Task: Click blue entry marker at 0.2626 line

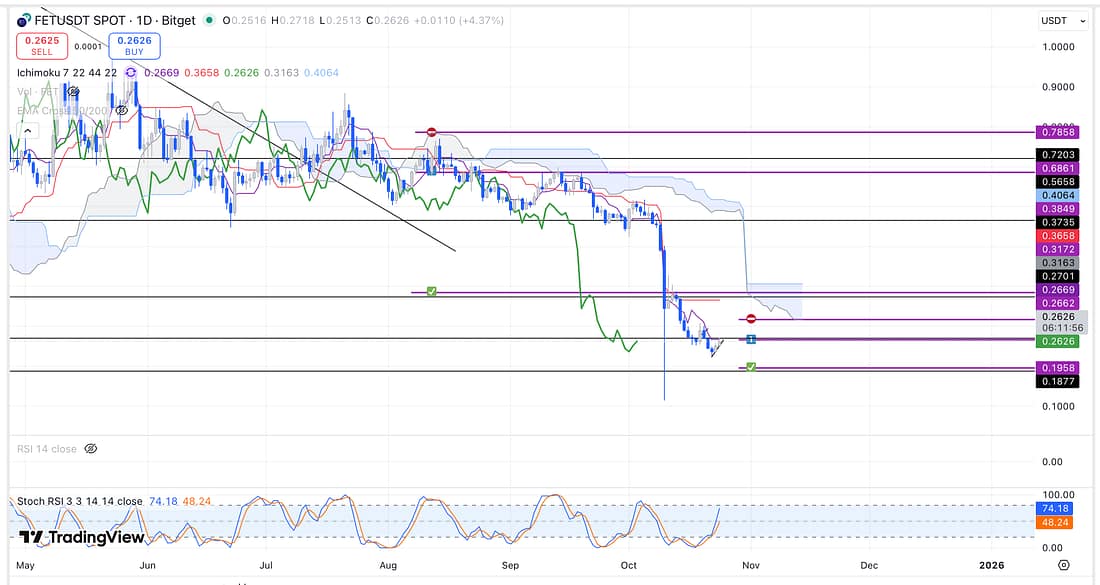Action: click(750, 339)
